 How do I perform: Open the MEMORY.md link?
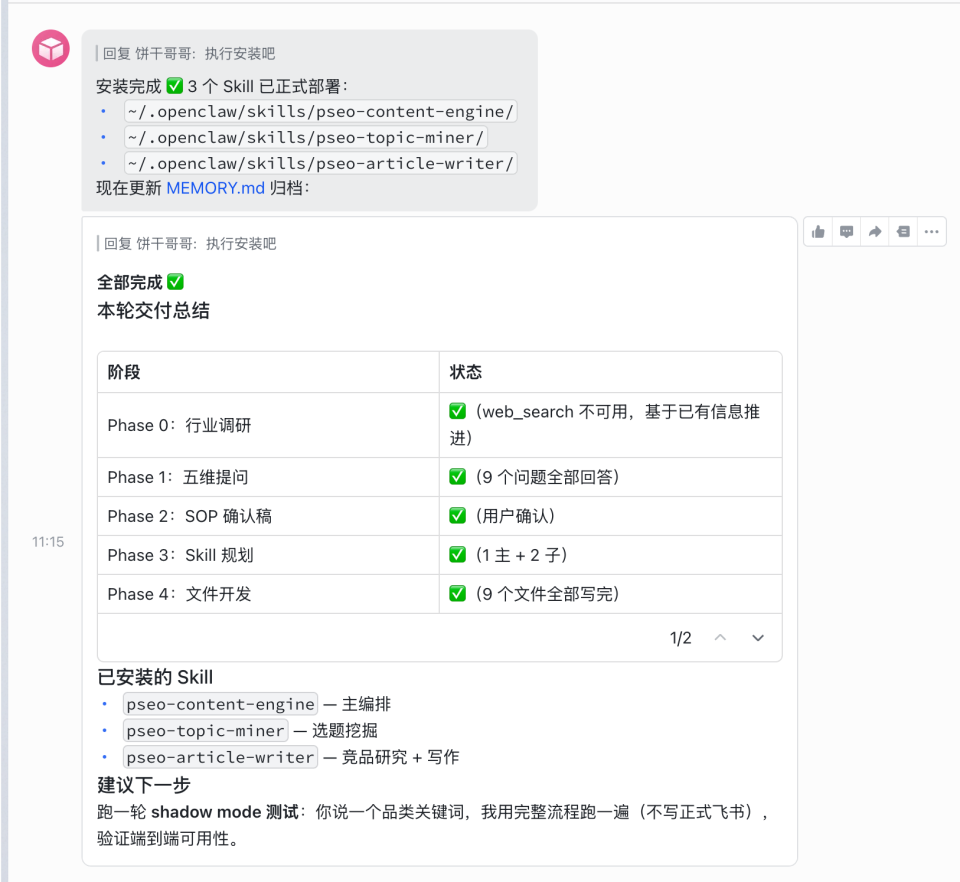point(216,188)
